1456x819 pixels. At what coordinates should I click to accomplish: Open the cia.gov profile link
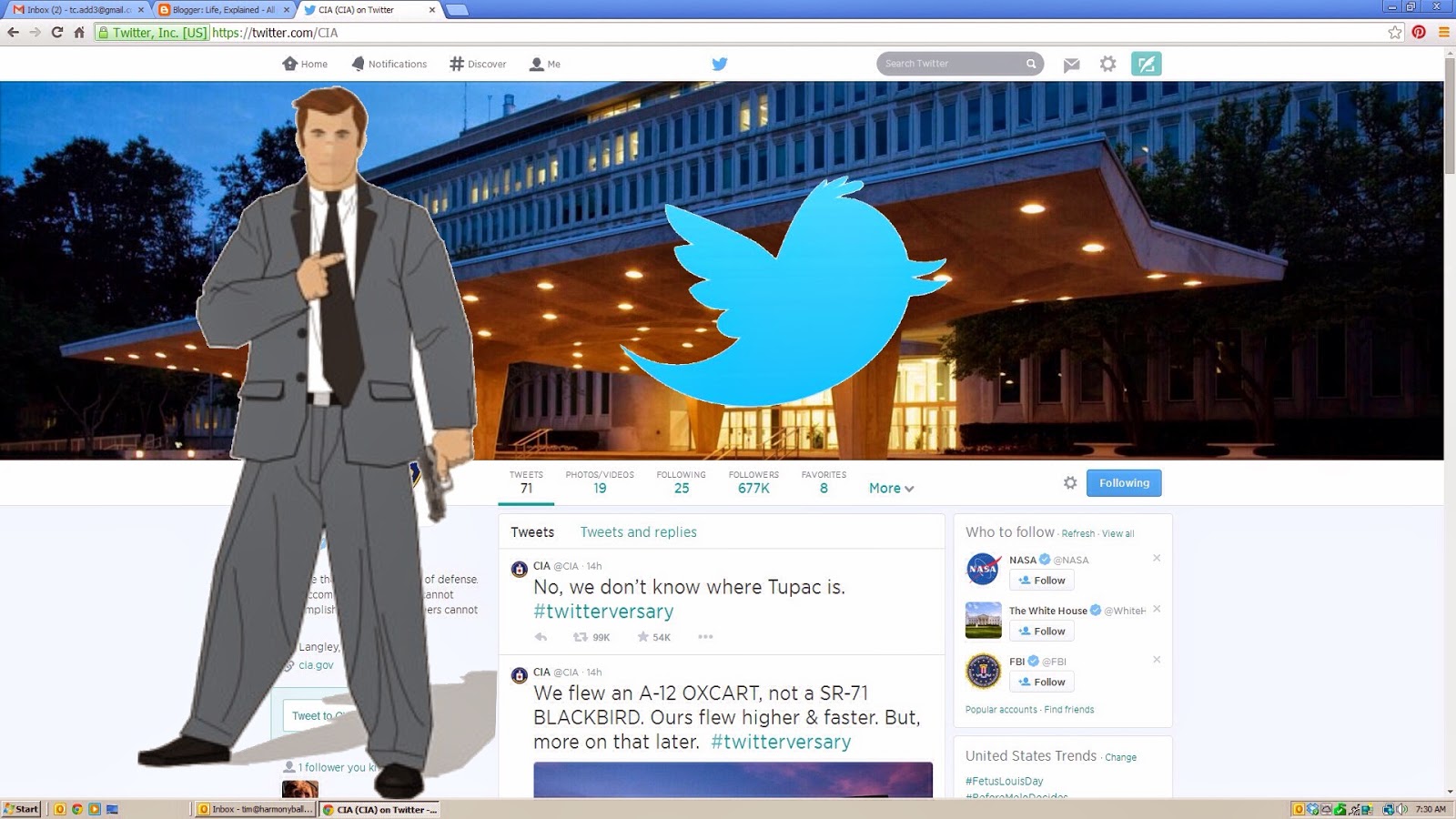point(316,665)
